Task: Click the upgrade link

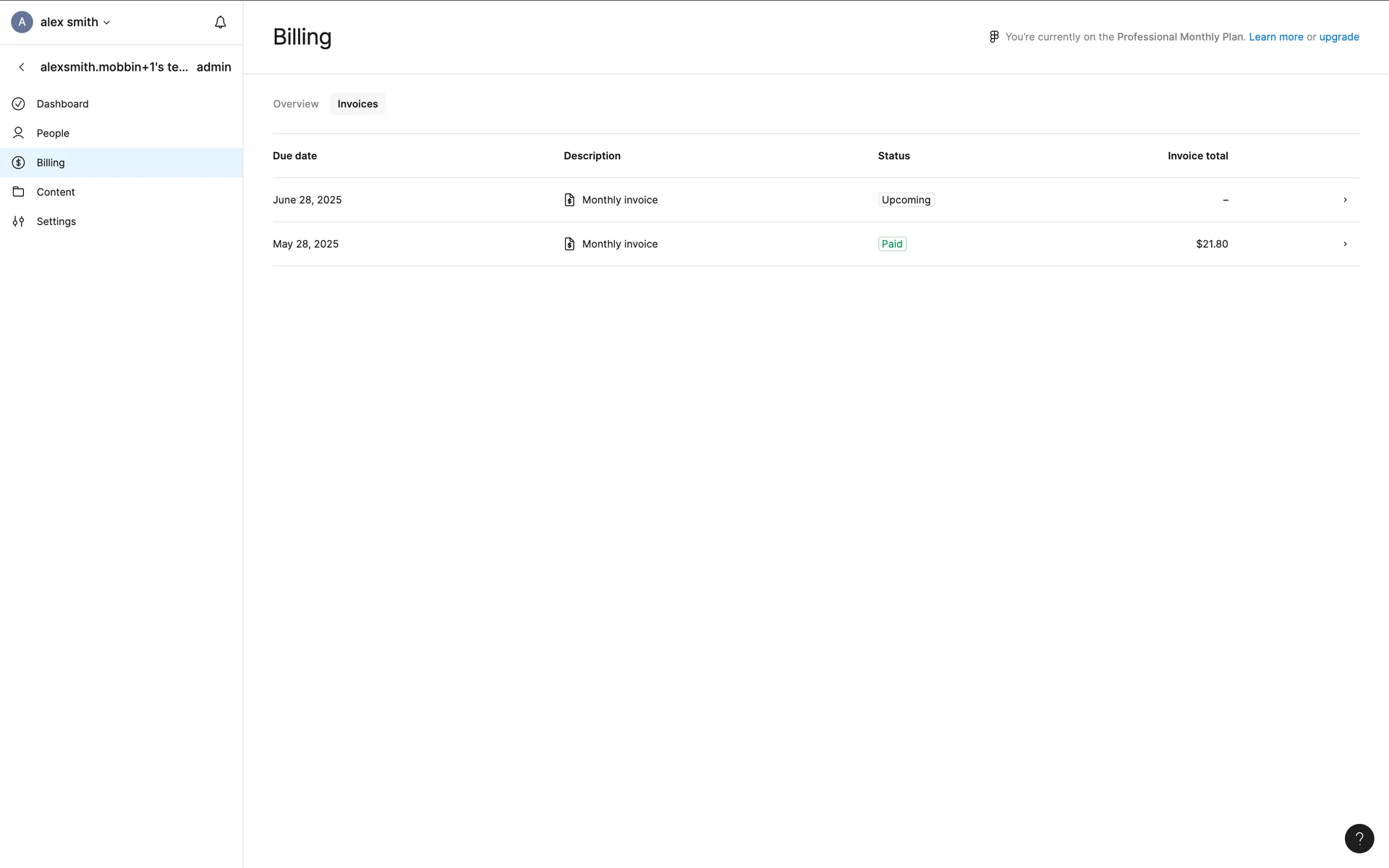Action: pos(1338,37)
